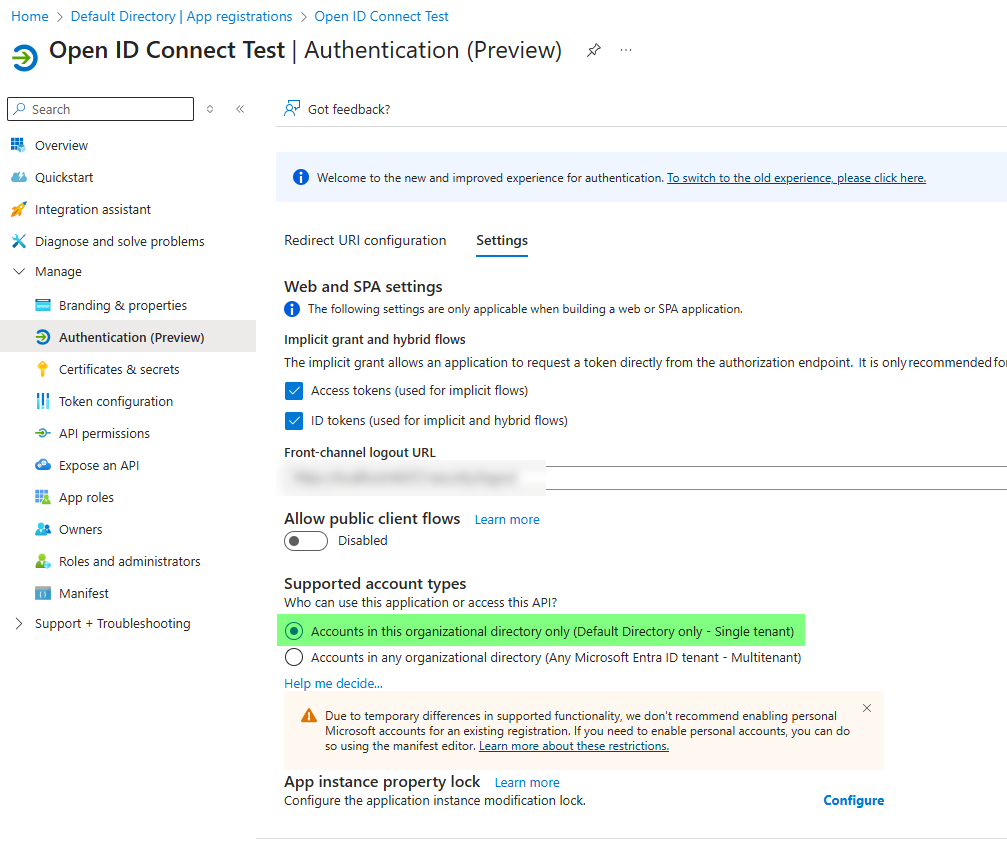Click the Integration assistant rocket icon
The width and height of the screenshot is (1007, 842).
click(18, 209)
